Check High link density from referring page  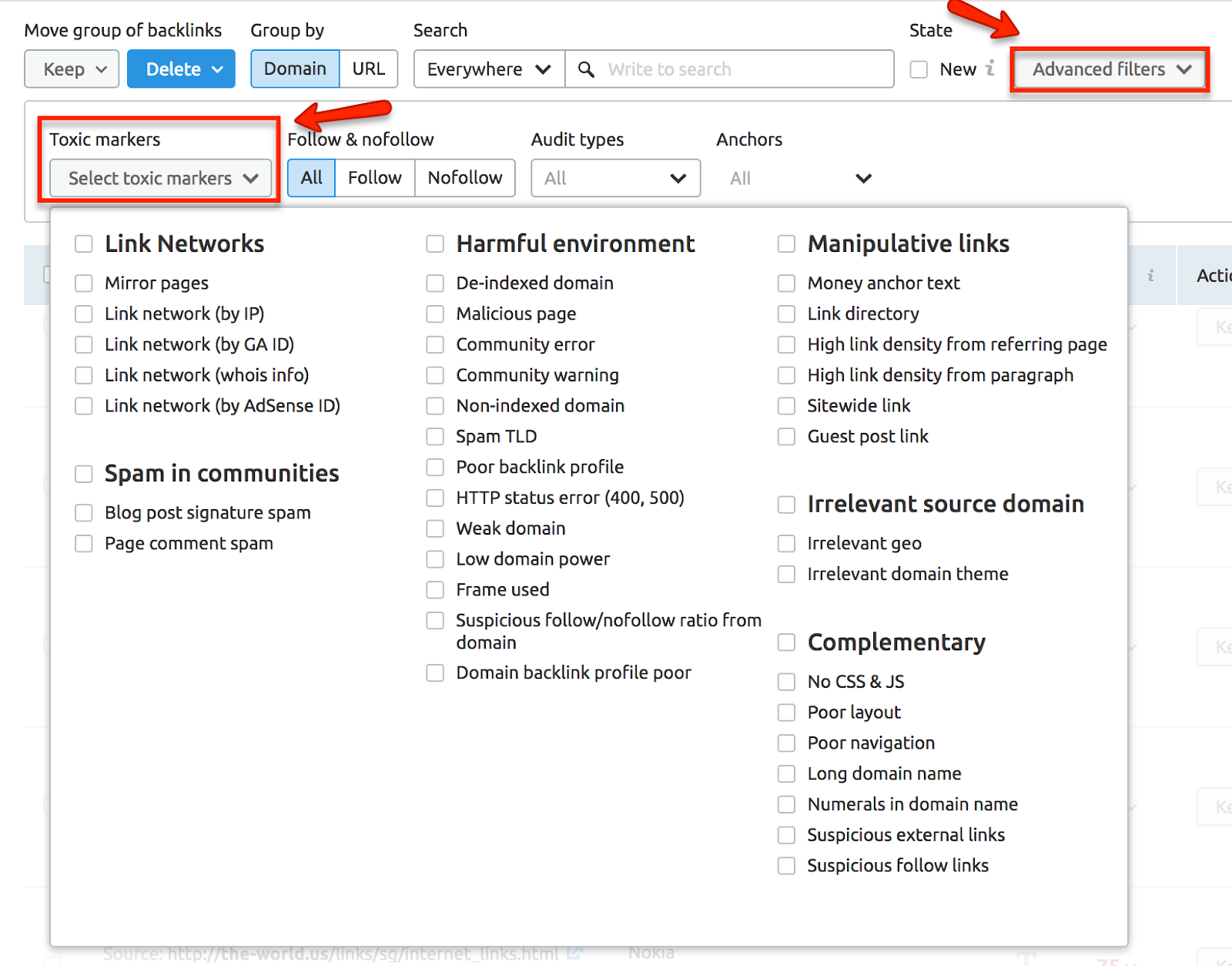point(786,345)
